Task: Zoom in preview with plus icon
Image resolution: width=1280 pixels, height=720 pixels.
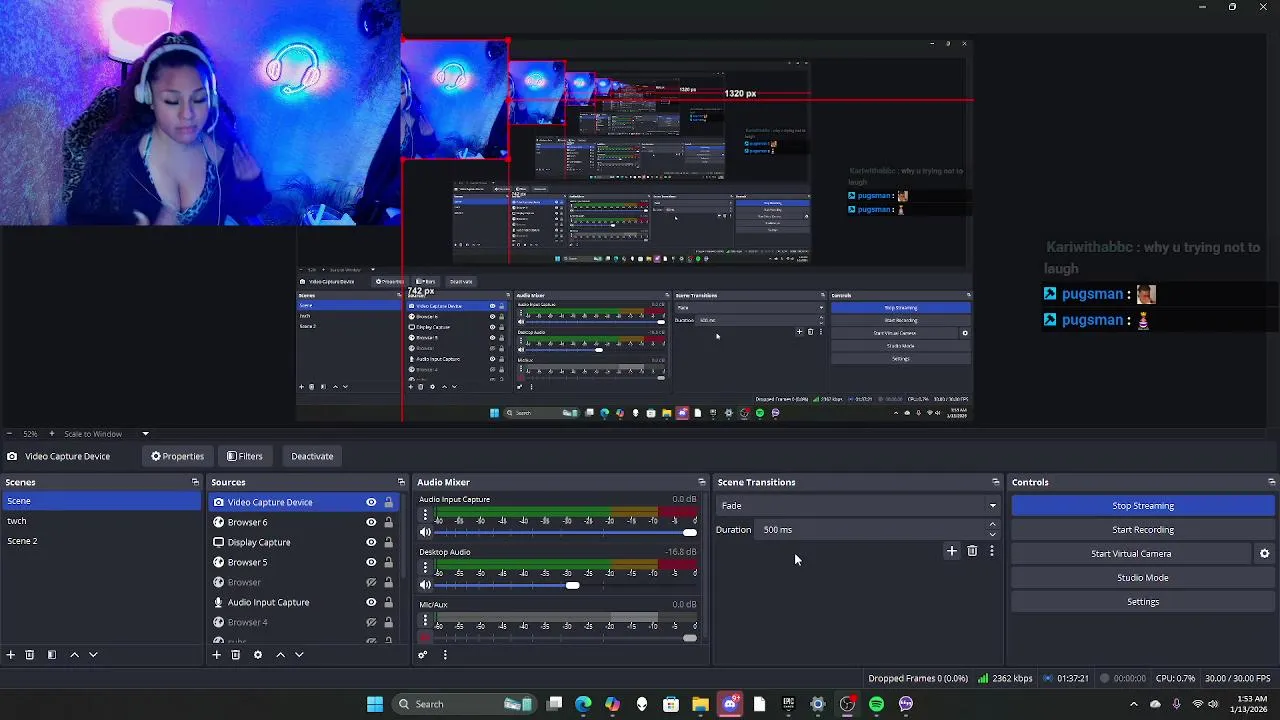Action: click(52, 434)
